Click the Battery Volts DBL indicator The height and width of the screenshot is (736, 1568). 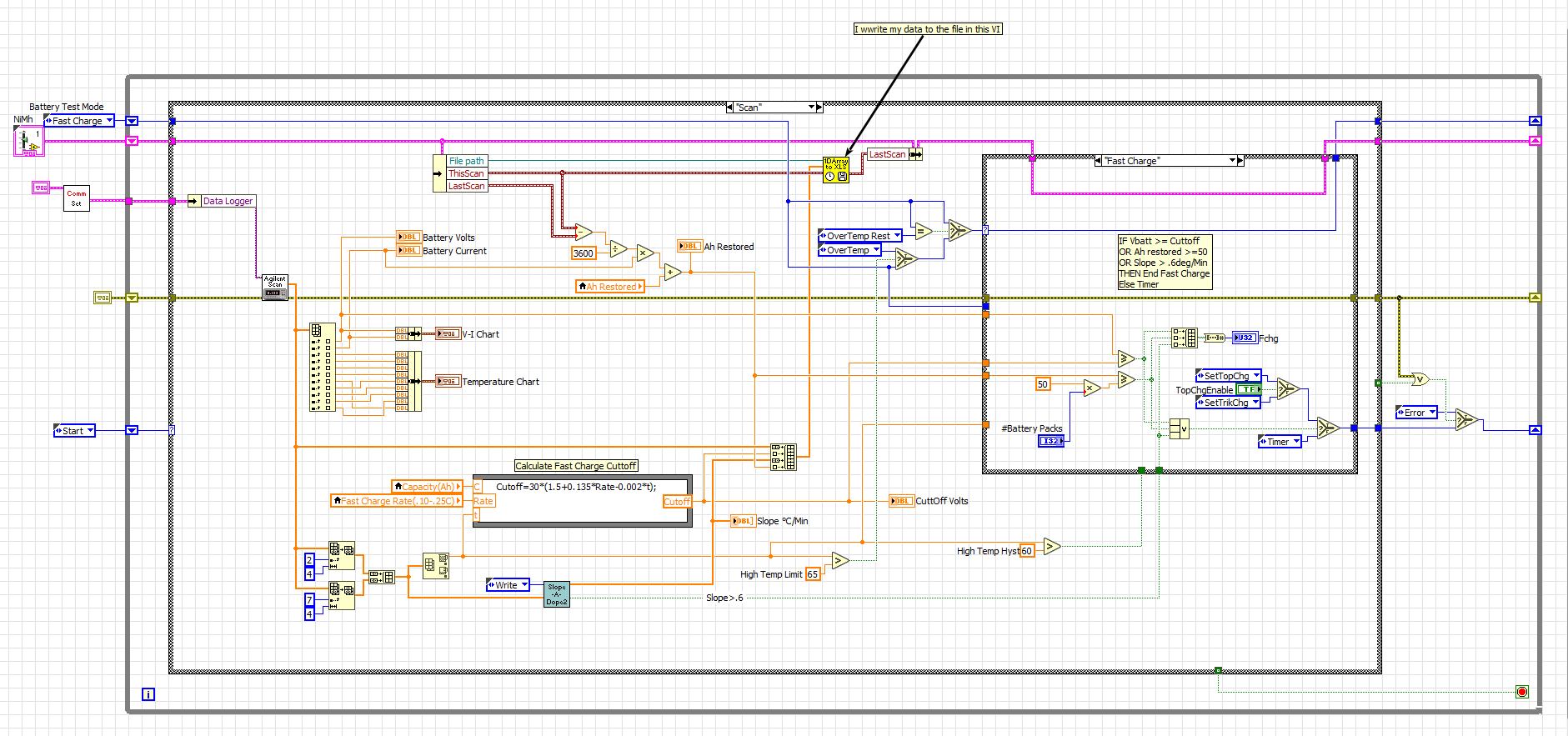(408, 238)
